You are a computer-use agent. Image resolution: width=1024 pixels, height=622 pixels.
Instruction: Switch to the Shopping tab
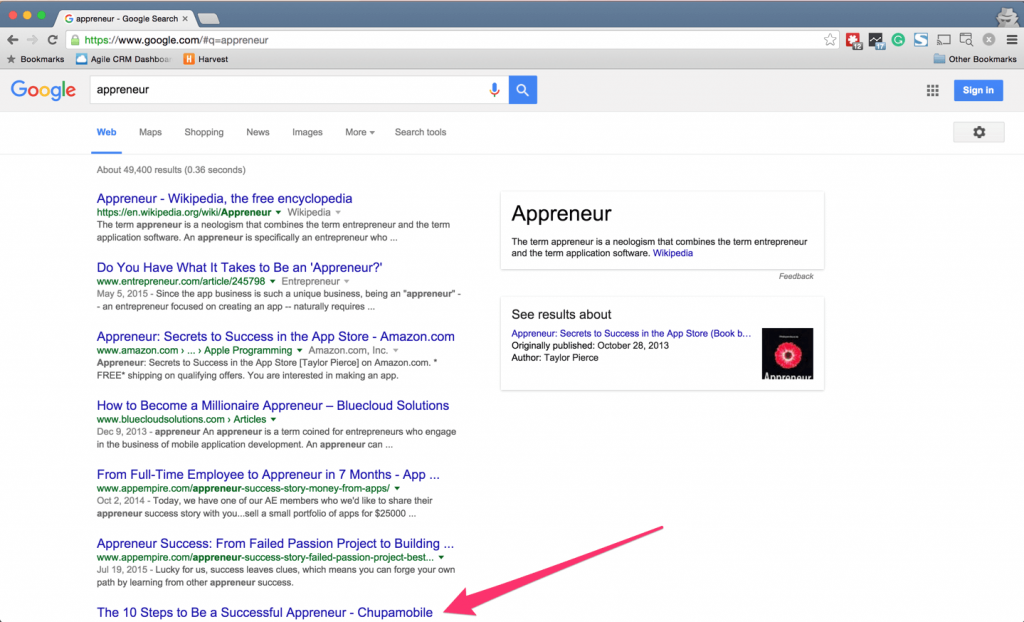click(x=204, y=132)
